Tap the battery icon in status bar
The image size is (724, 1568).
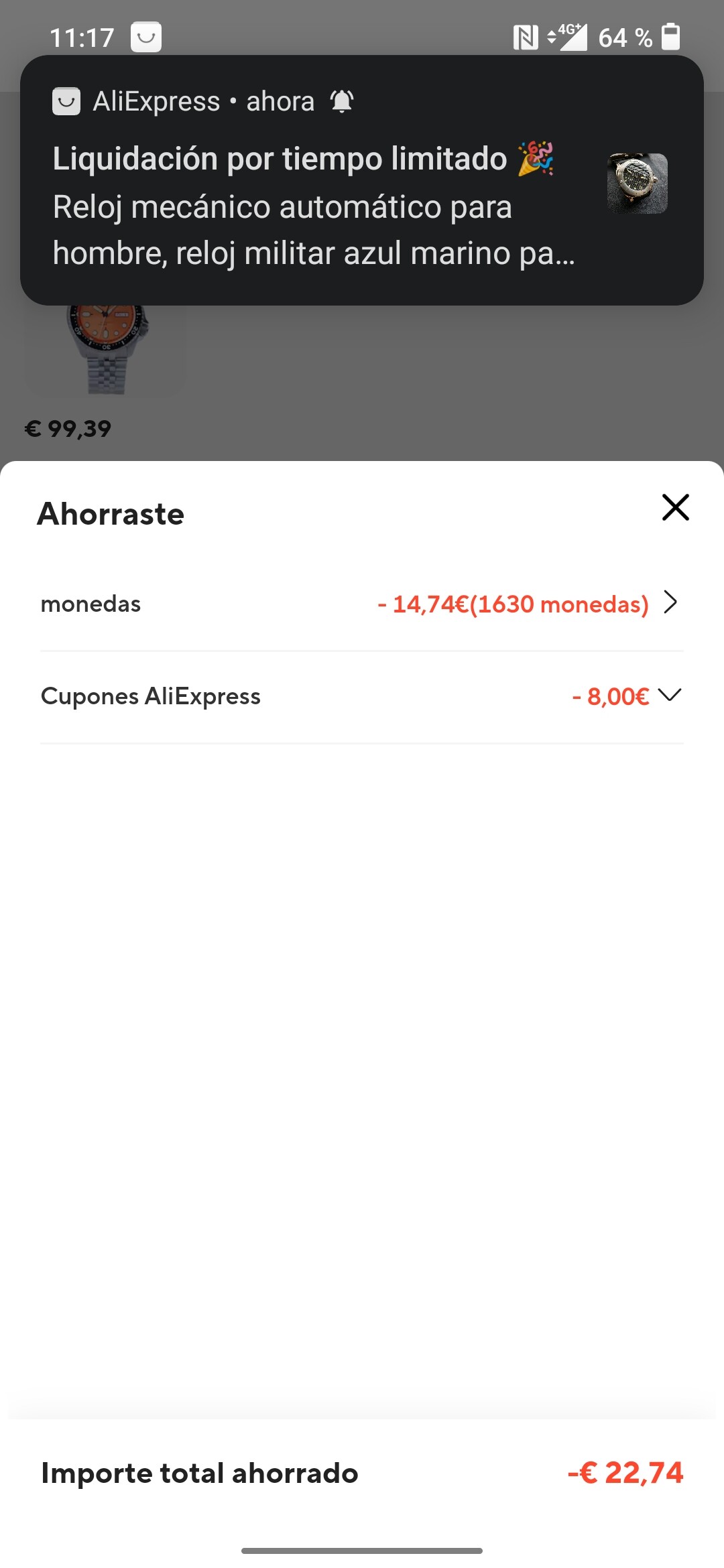tap(670, 37)
